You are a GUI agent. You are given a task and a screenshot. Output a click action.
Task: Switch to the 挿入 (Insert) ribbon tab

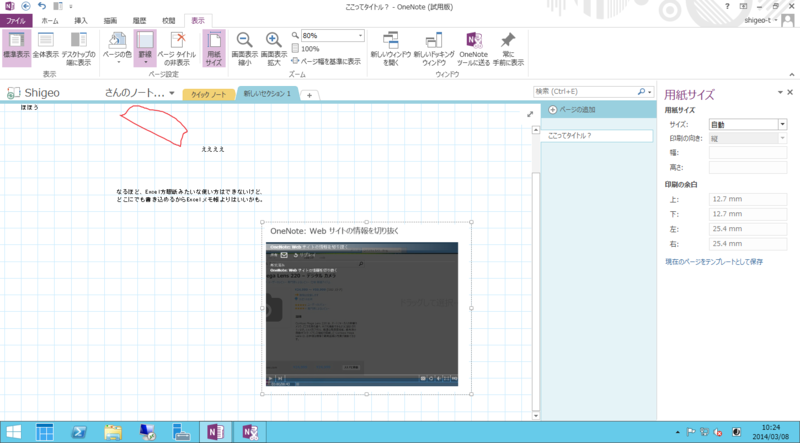point(81,21)
